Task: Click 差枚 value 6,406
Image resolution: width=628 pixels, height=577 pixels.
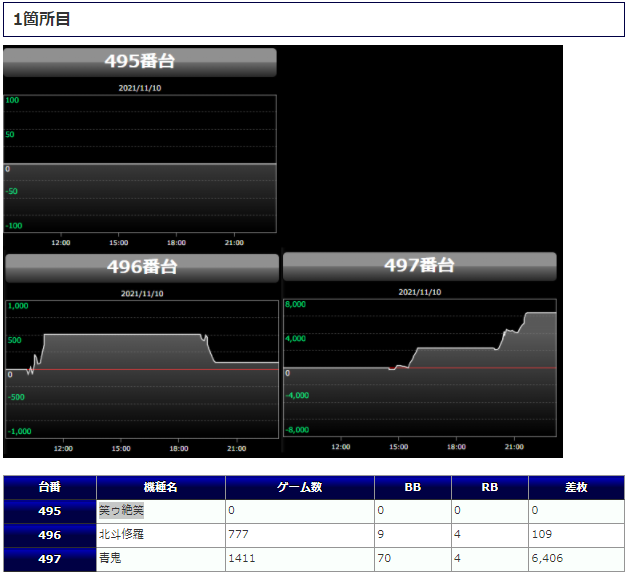Action: pyautogui.click(x=547, y=559)
